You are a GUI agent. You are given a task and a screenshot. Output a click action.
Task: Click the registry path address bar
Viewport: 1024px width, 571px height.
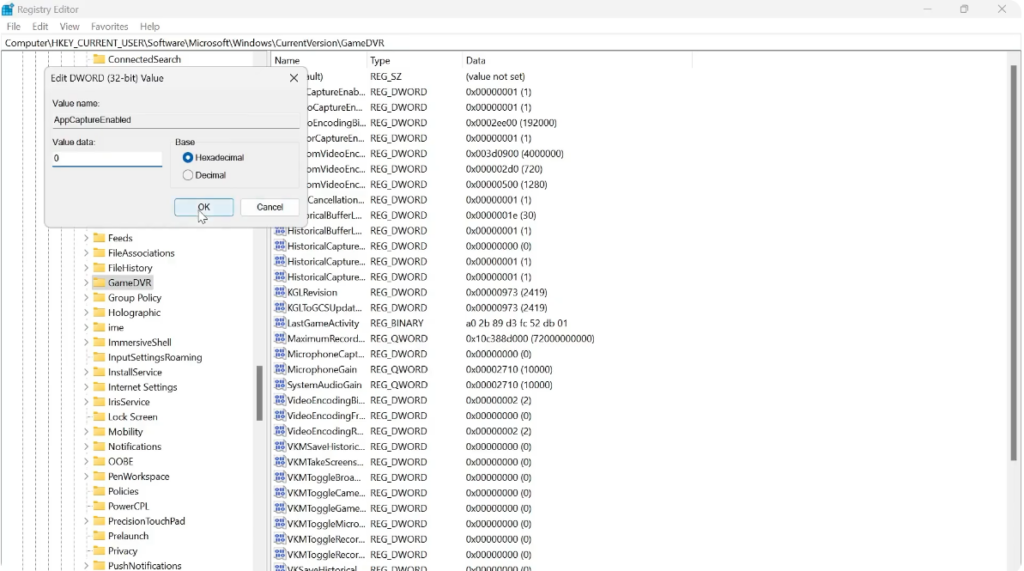pos(511,42)
